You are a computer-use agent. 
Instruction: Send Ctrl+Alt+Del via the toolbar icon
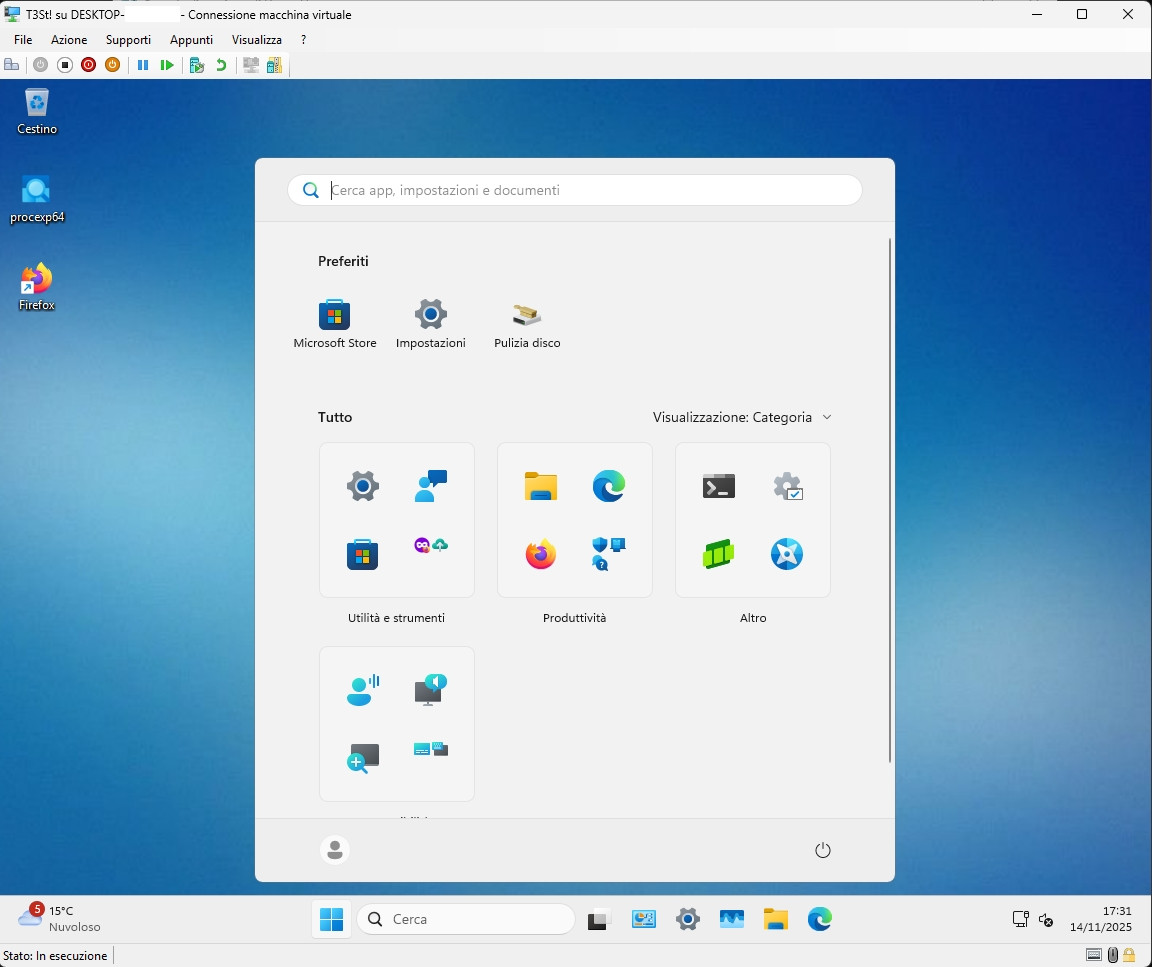(12, 65)
